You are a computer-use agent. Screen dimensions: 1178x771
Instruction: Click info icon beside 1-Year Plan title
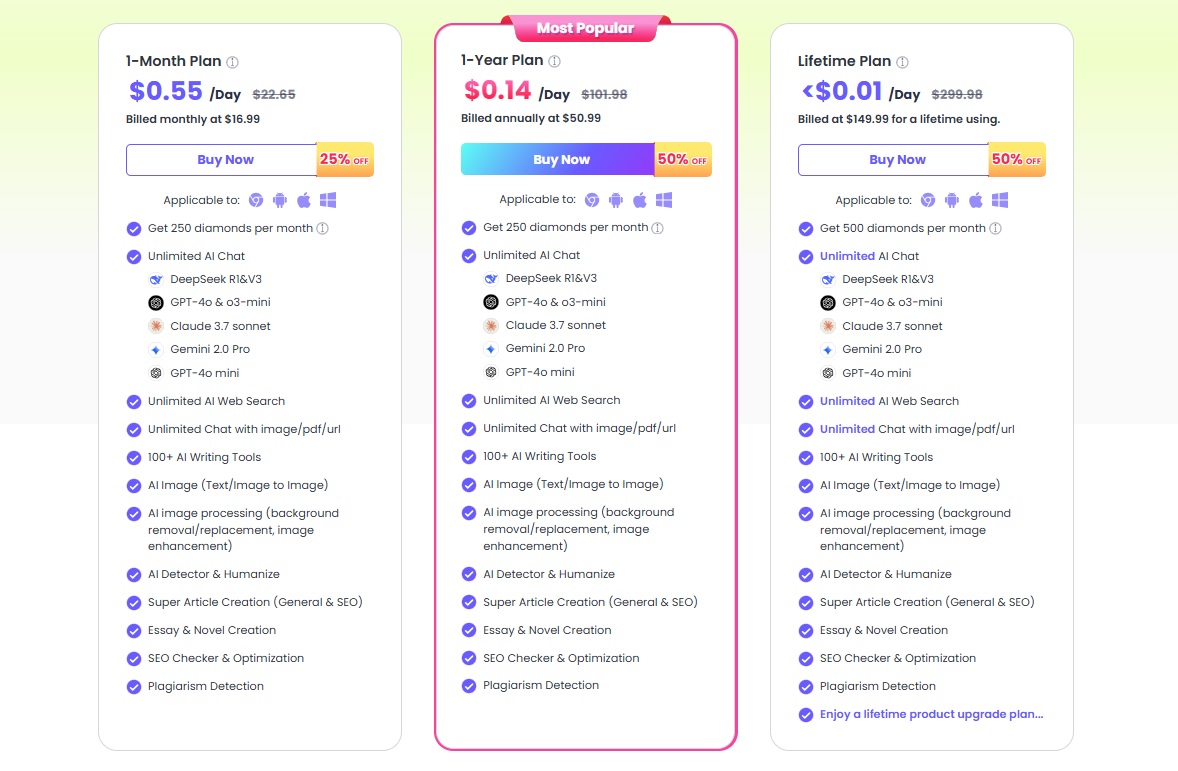[554, 61]
